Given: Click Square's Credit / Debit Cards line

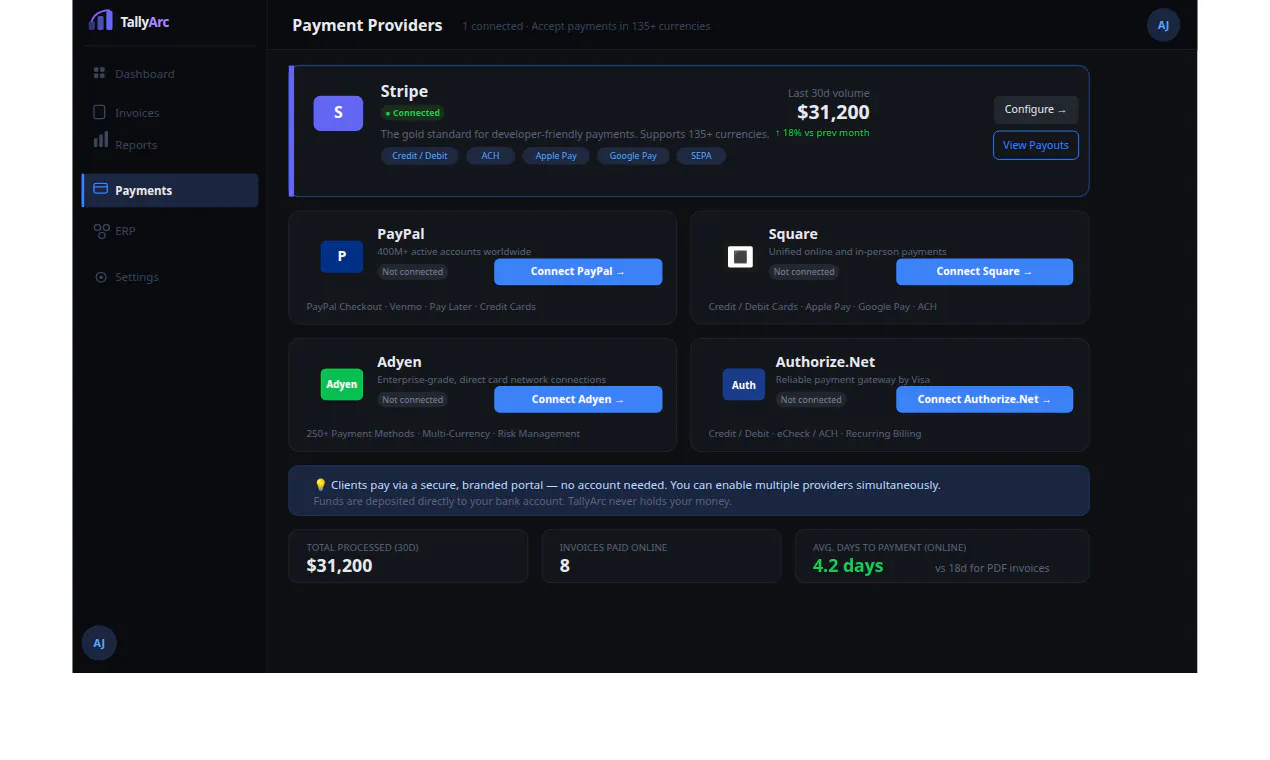Looking at the screenshot, I should (x=823, y=307).
